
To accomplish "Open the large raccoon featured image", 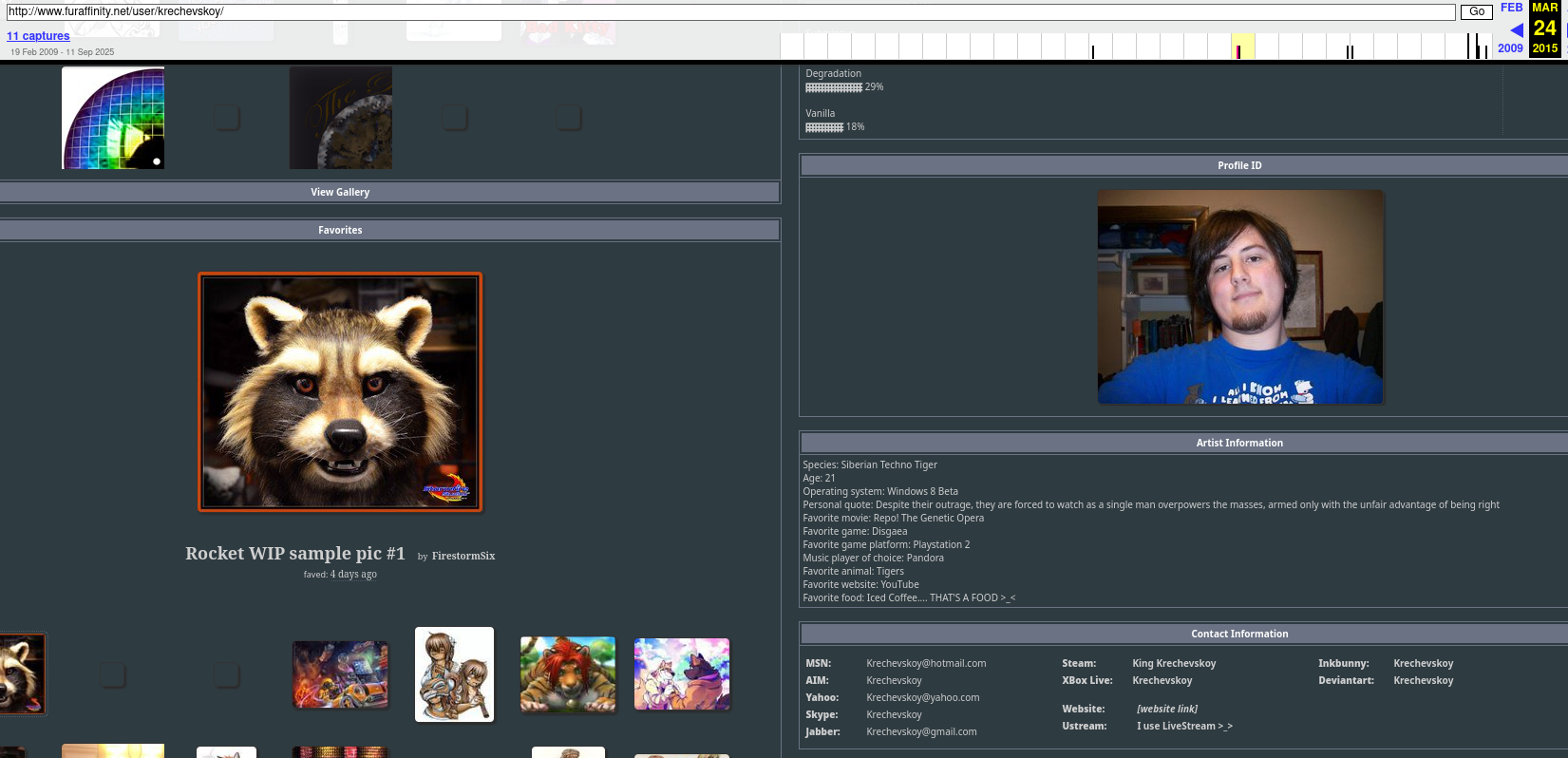I will point(340,392).
